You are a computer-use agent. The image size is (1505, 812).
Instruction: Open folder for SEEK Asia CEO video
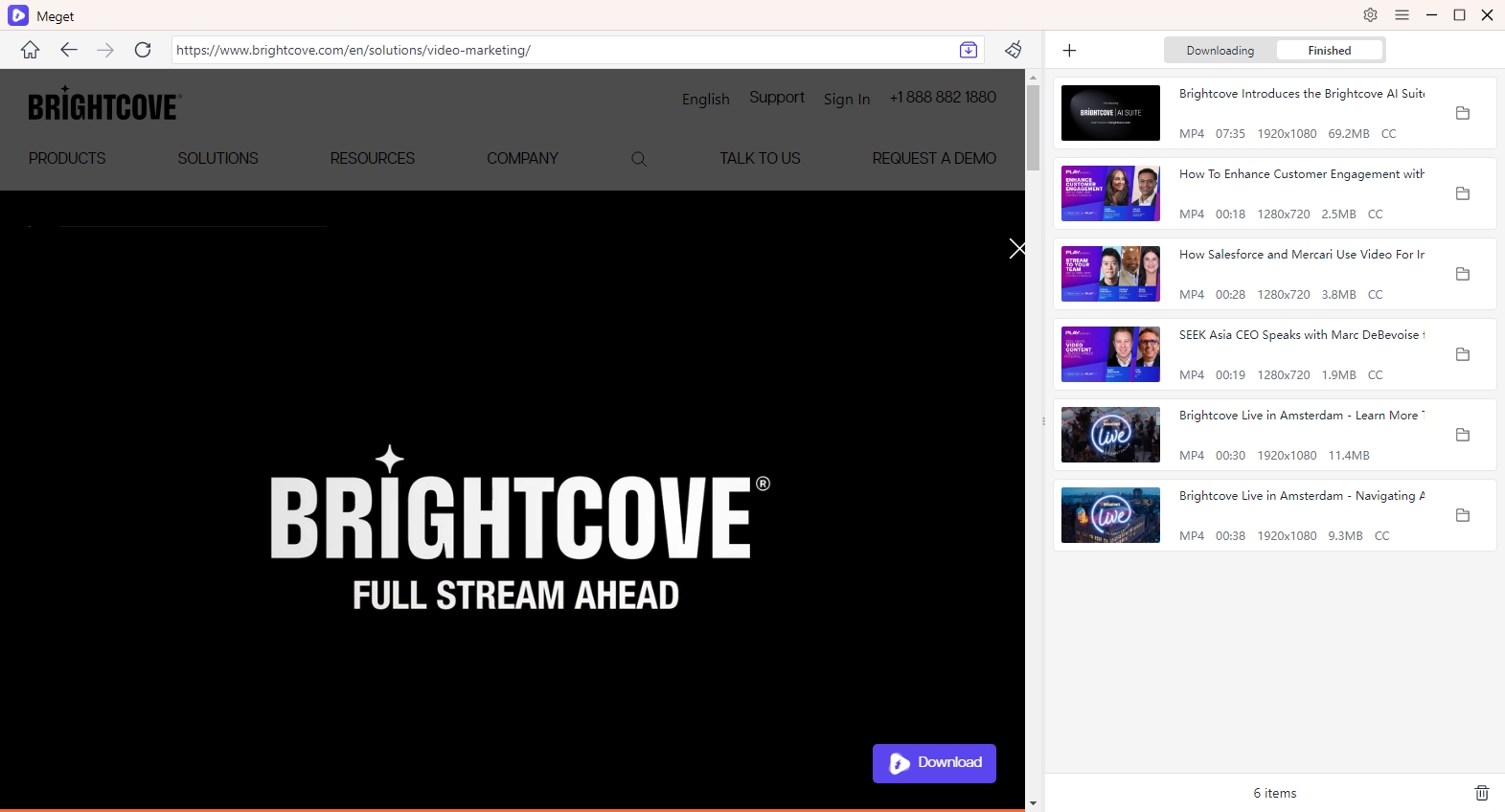(1463, 354)
